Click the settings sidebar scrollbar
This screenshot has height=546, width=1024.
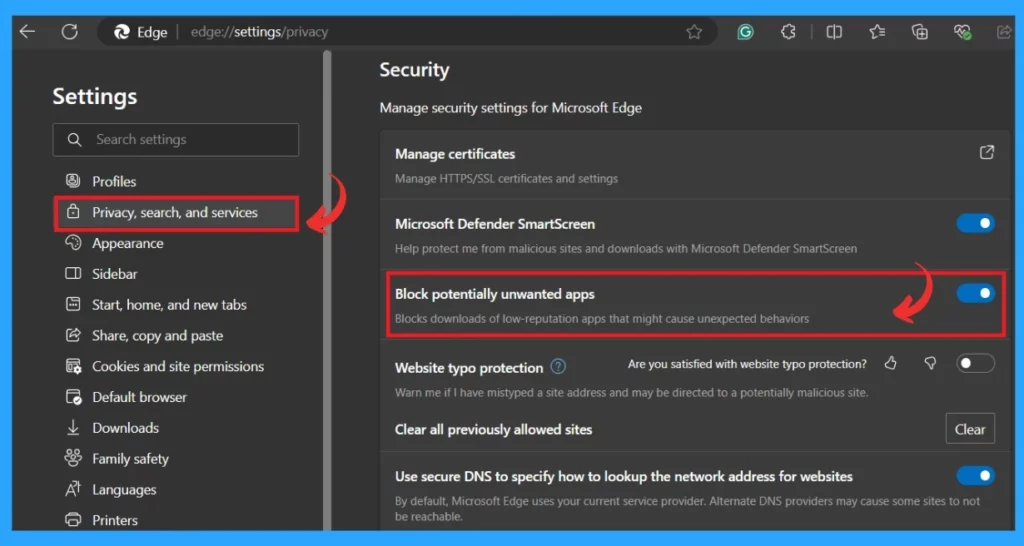point(327,291)
